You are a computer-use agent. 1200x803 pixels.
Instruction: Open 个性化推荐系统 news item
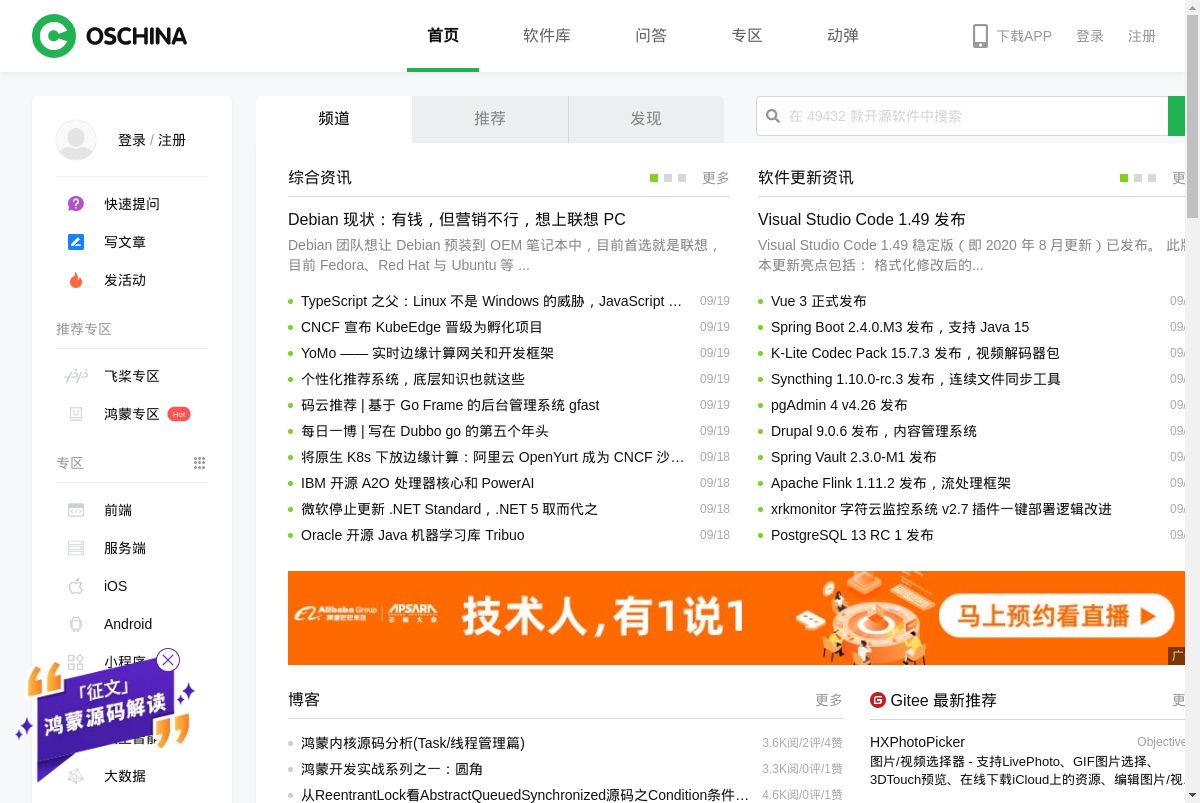(x=413, y=379)
